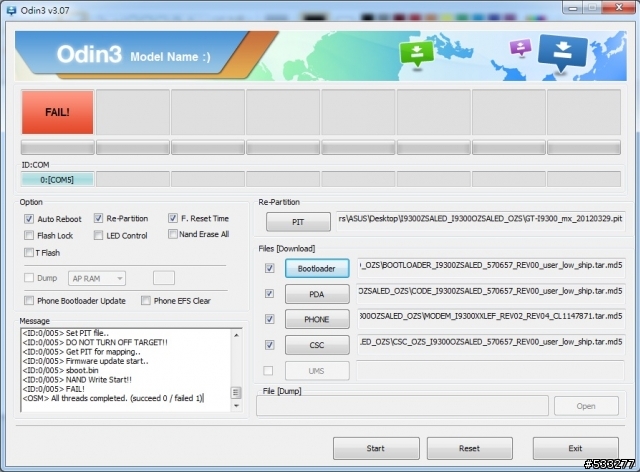Enable Phone Bootloader Update checkbox
Image resolution: width=640 pixels, height=472 pixels.
click(x=29, y=301)
